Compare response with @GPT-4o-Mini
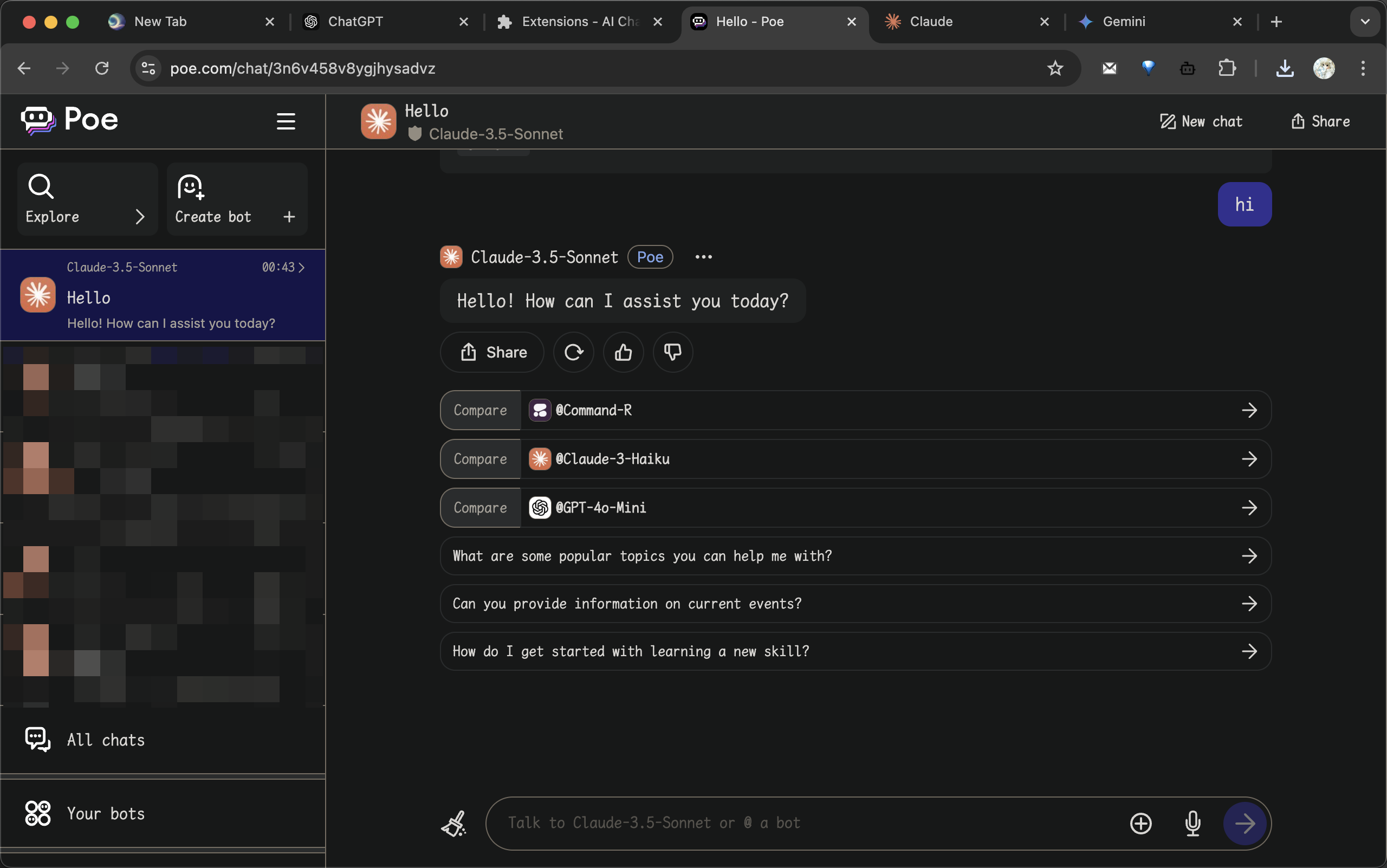Screen dimensions: 1387x868 click(855, 508)
